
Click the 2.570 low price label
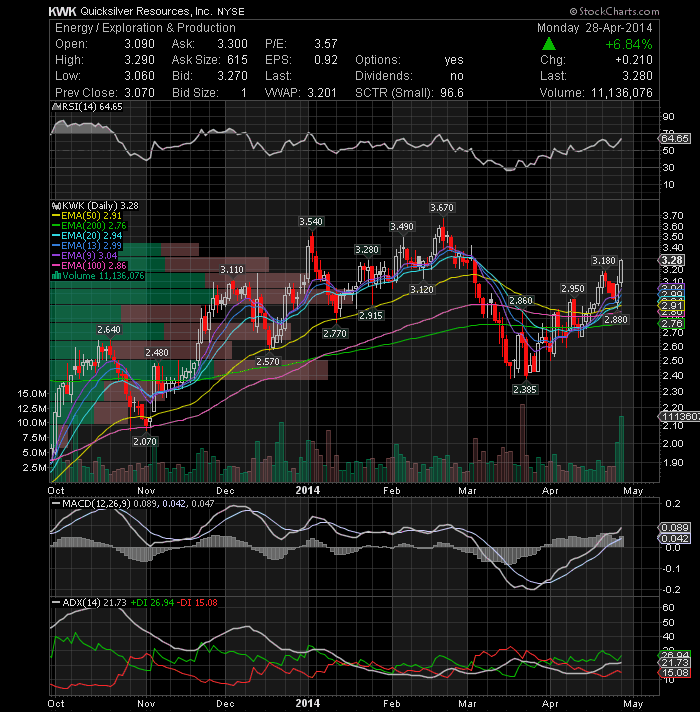268,361
